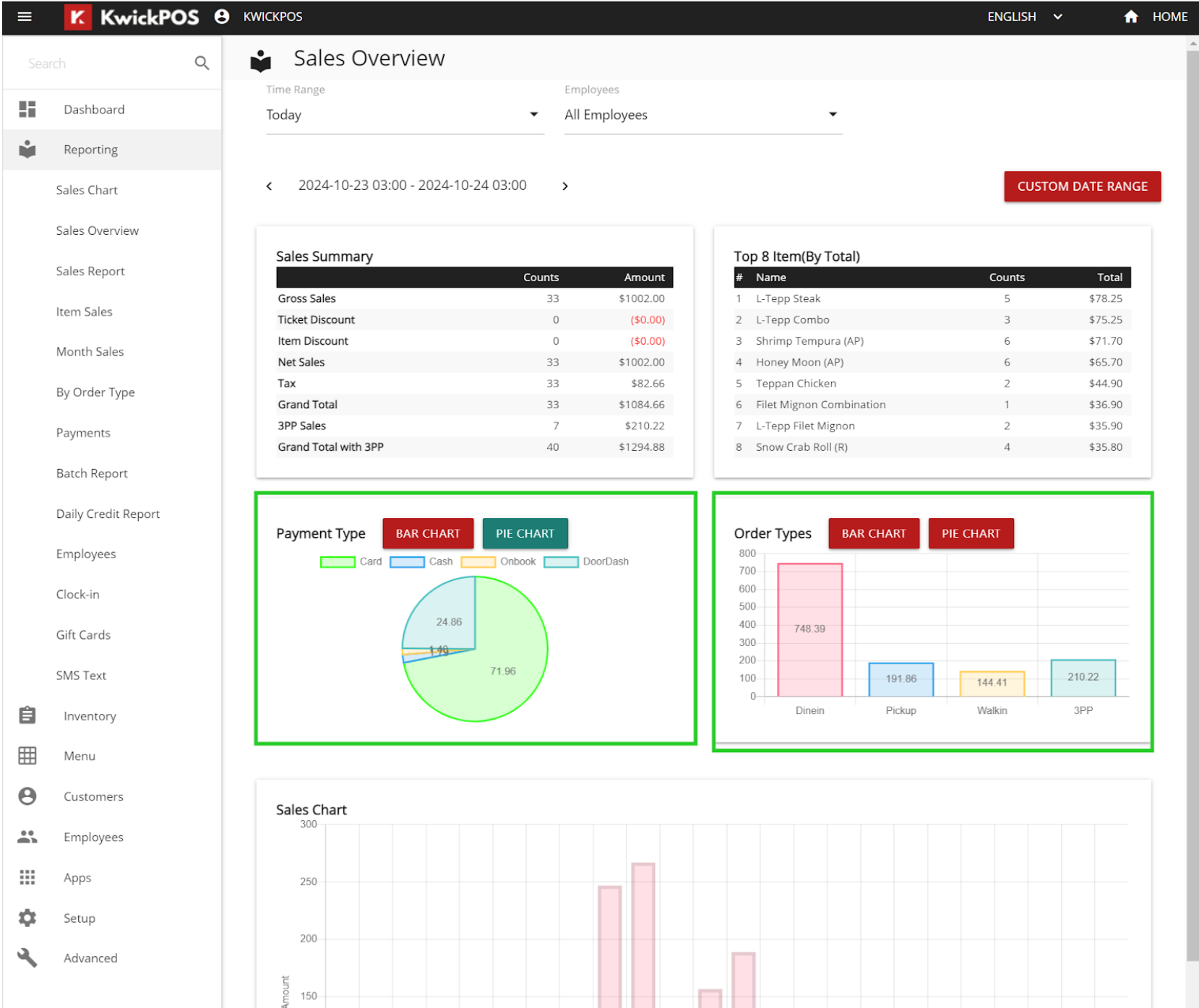Toggle the Onbook legend in Payment Type
The image size is (1199, 1008).
[x=498, y=561]
